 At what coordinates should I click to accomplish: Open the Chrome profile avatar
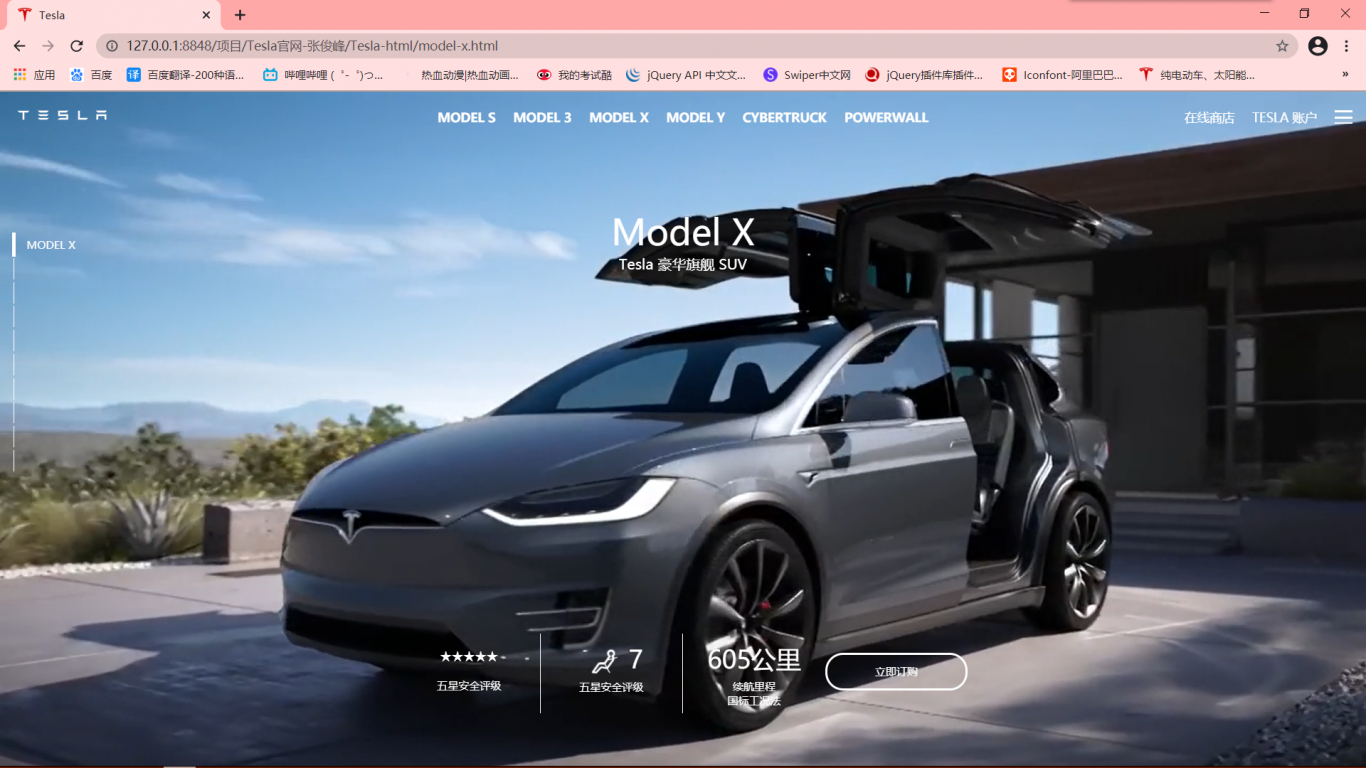pyautogui.click(x=1318, y=46)
